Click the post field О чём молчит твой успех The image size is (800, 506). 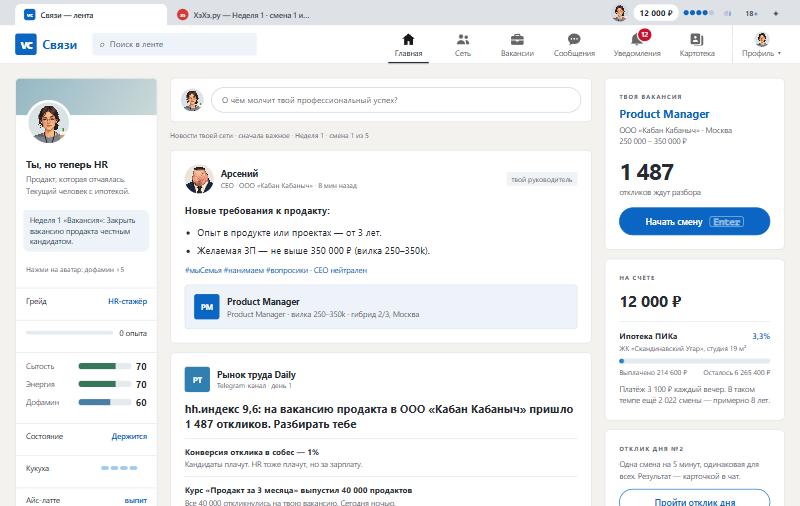point(396,100)
